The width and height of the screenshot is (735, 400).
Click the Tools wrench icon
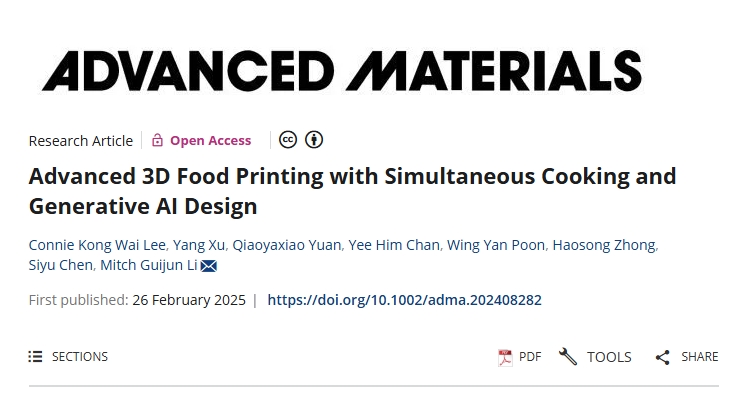click(x=568, y=357)
